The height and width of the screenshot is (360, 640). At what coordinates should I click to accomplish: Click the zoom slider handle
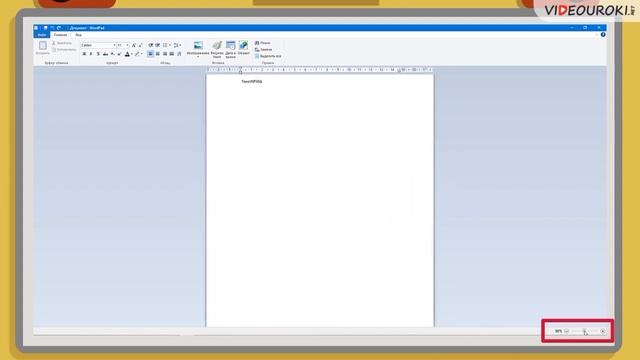tap(584, 331)
